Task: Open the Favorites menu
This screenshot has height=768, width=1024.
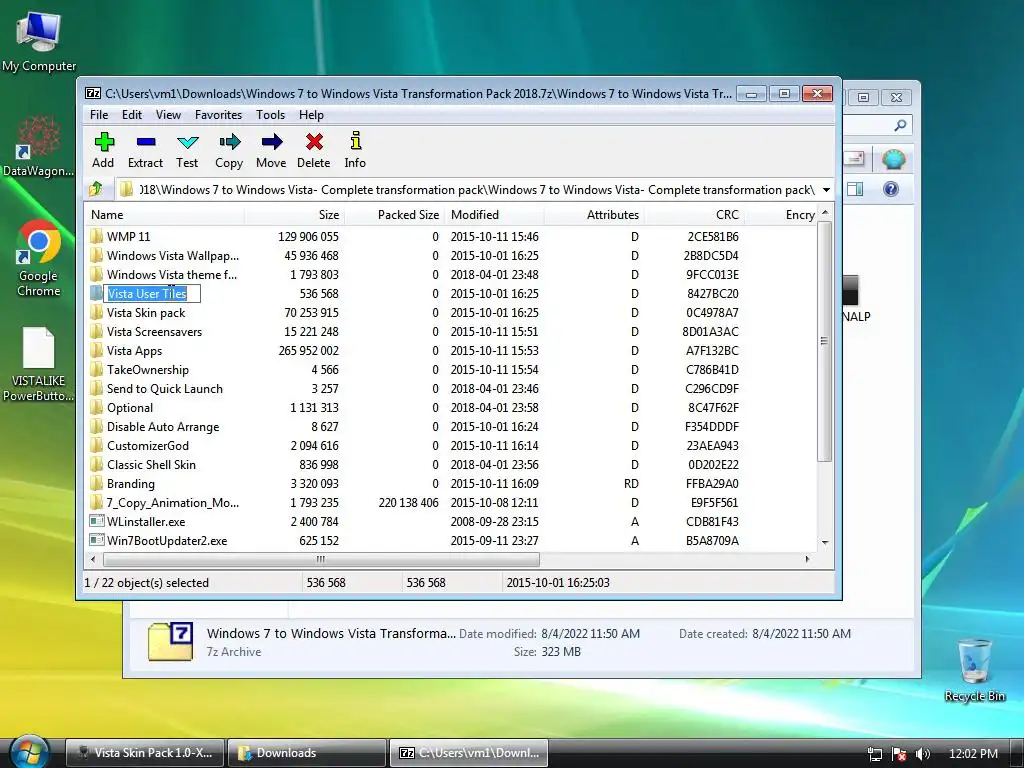Action: [x=218, y=115]
